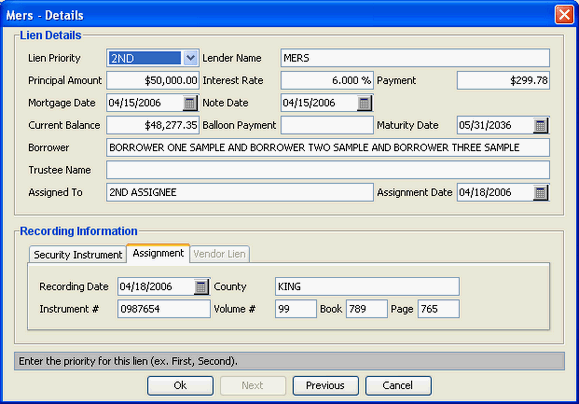Click the selected 2ND value in Lien Priority
579x404 pixels.
(x=145, y=58)
